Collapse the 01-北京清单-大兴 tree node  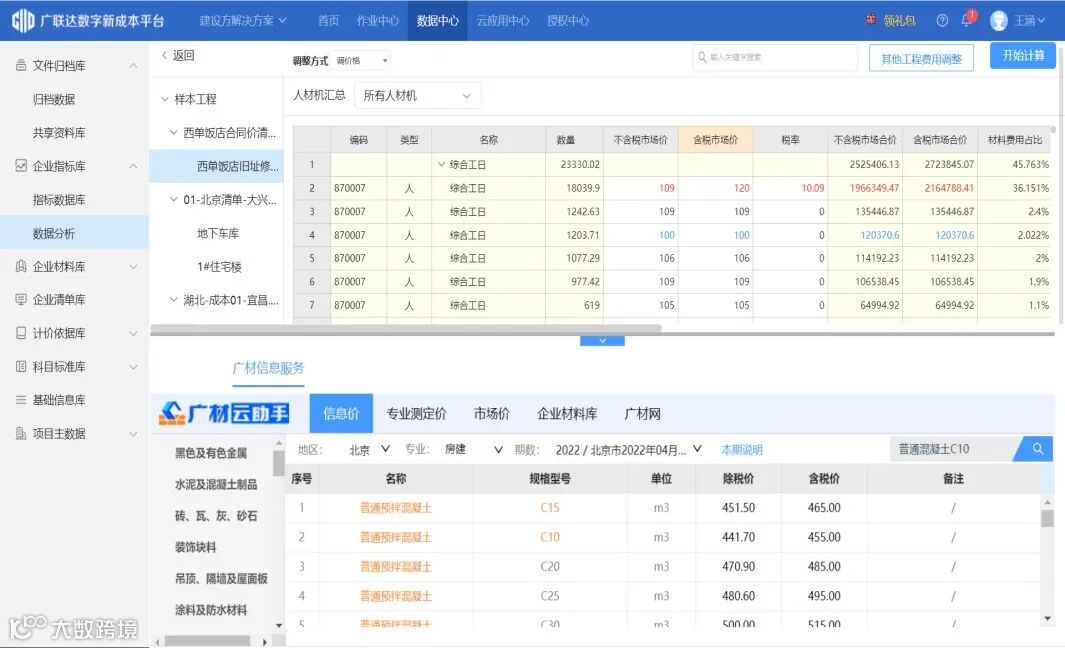[173, 199]
